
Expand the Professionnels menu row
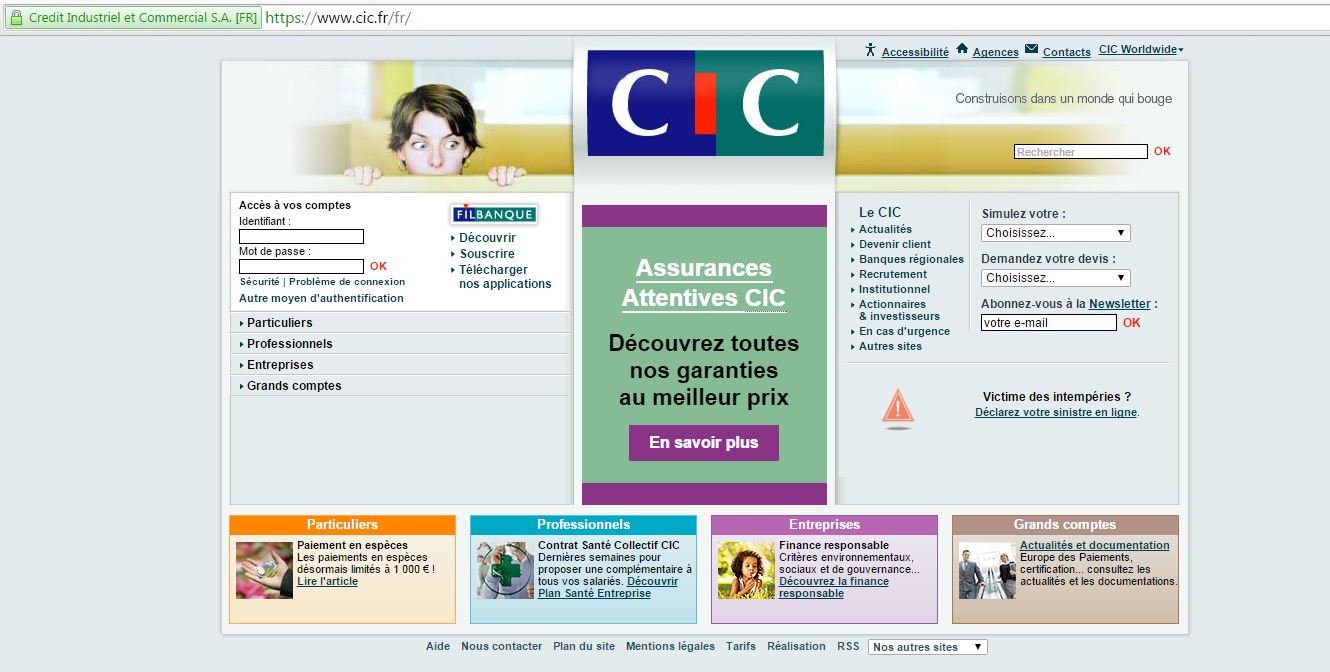tap(401, 344)
